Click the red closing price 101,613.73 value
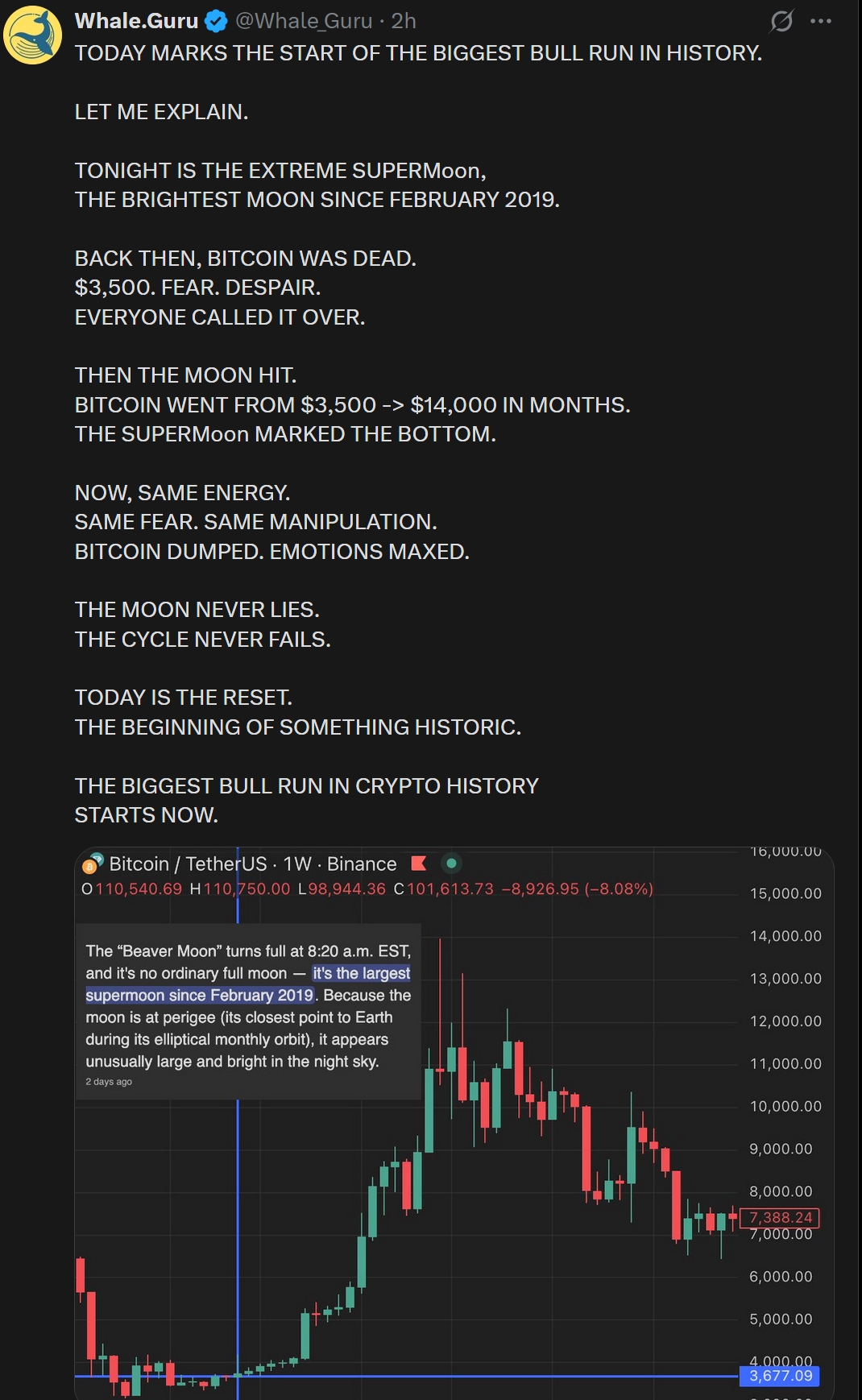862x1400 pixels. click(450, 888)
